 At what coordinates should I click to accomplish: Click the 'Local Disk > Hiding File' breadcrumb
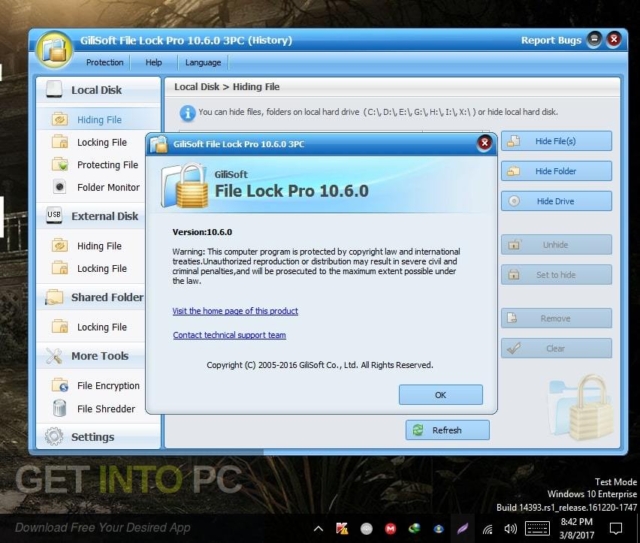[x=227, y=87]
